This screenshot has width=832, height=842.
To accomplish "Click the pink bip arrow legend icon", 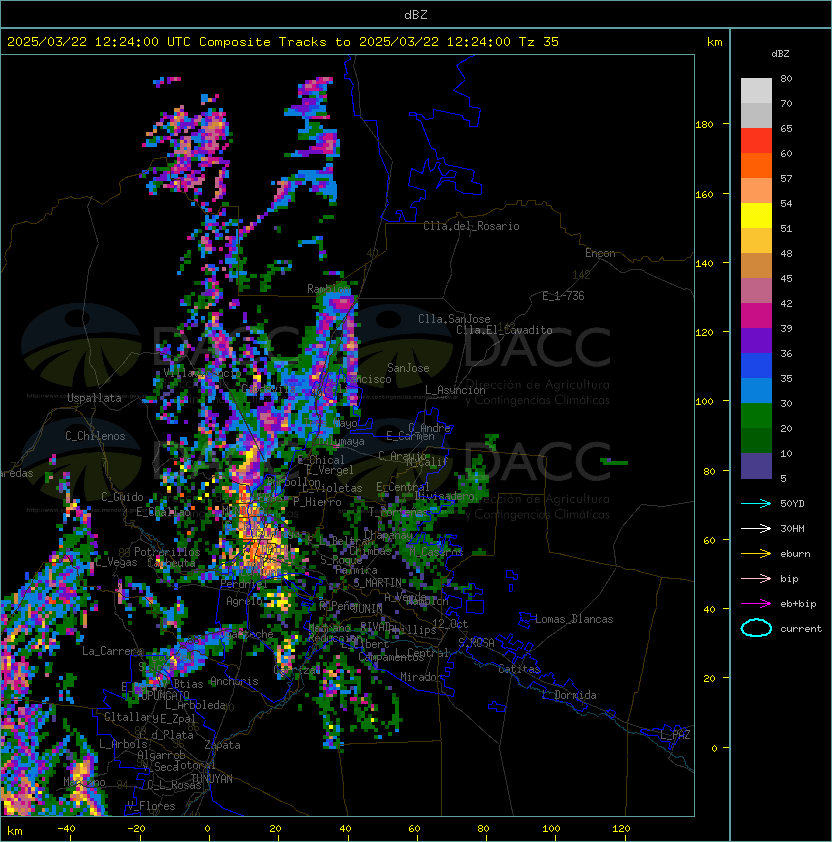I will tap(756, 578).
